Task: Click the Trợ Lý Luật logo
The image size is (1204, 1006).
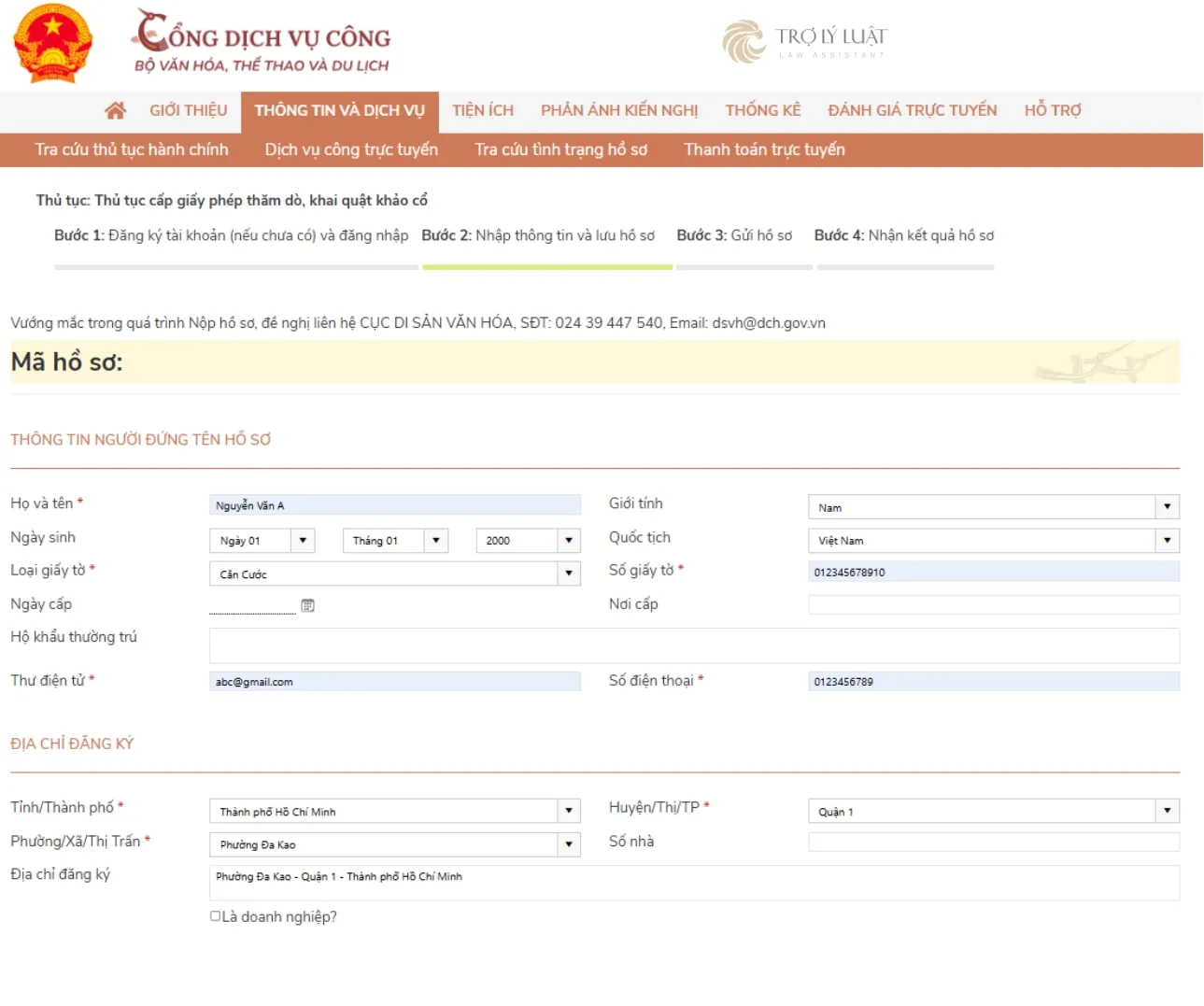Action: (x=804, y=41)
